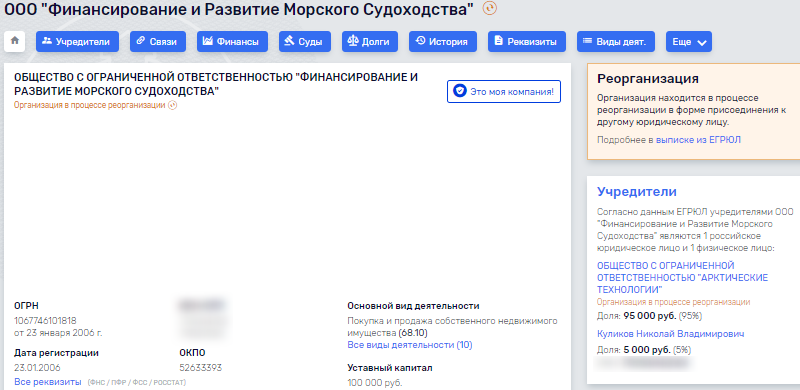Go to the Суды tab
Image resolution: width=800 pixels, height=390 pixels.
pos(305,42)
